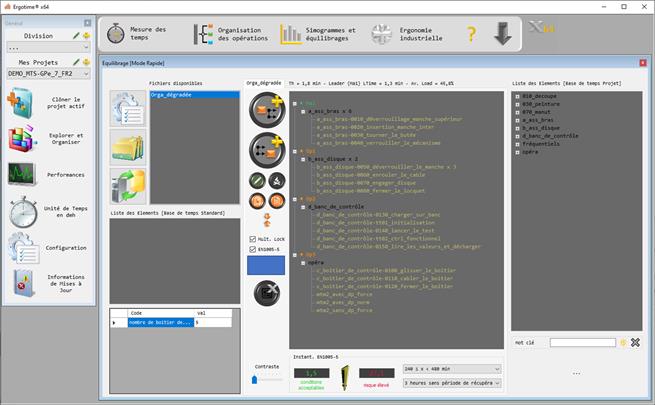Click the yellow question mark help icon

click(470, 34)
